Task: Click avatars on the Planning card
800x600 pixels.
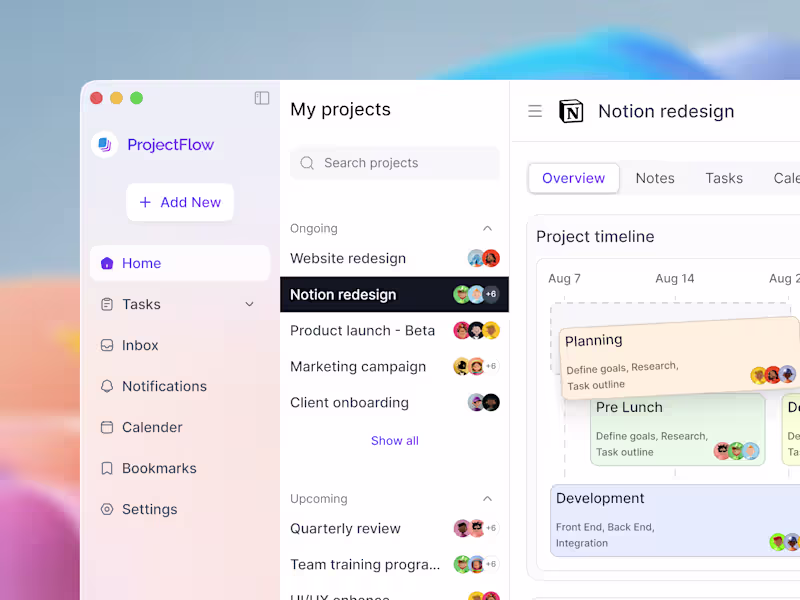Action: click(x=773, y=374)
